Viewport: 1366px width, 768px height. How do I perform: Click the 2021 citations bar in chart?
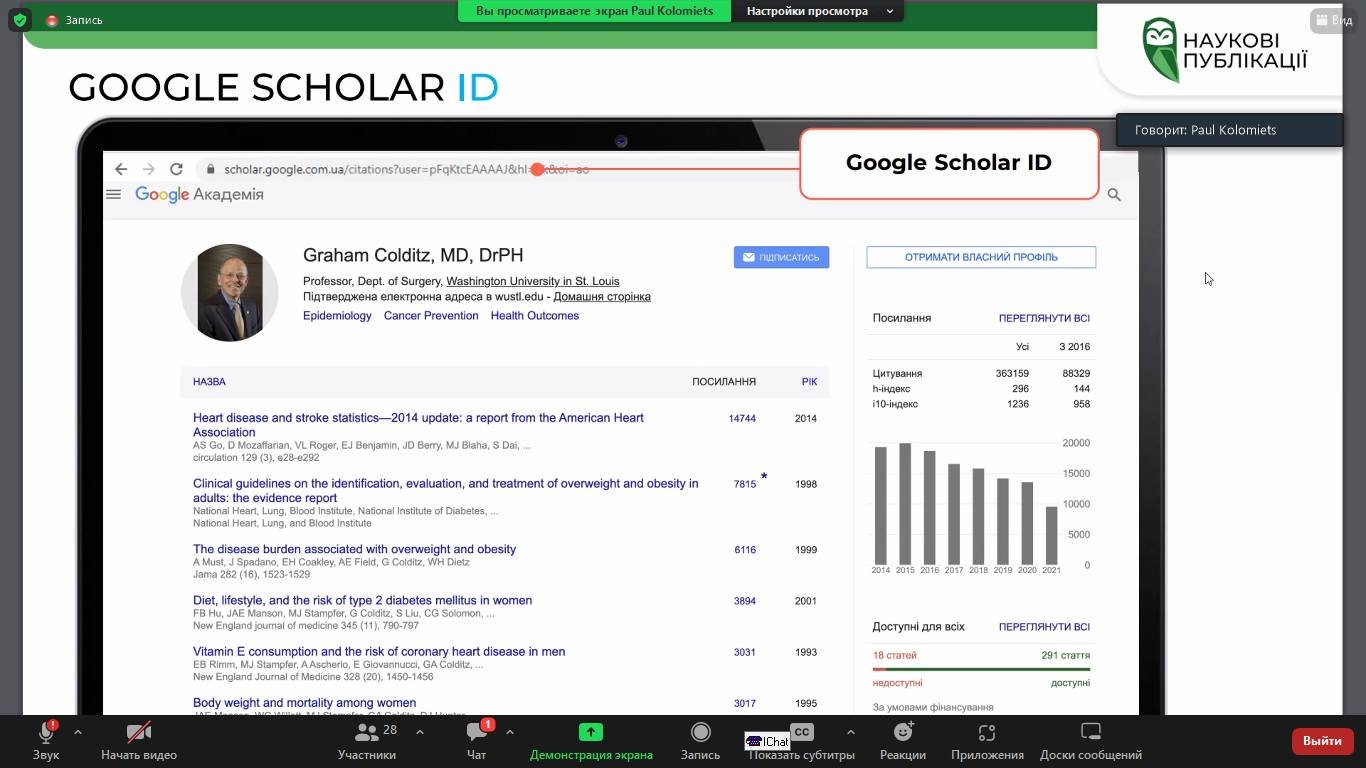[1051, 536]
